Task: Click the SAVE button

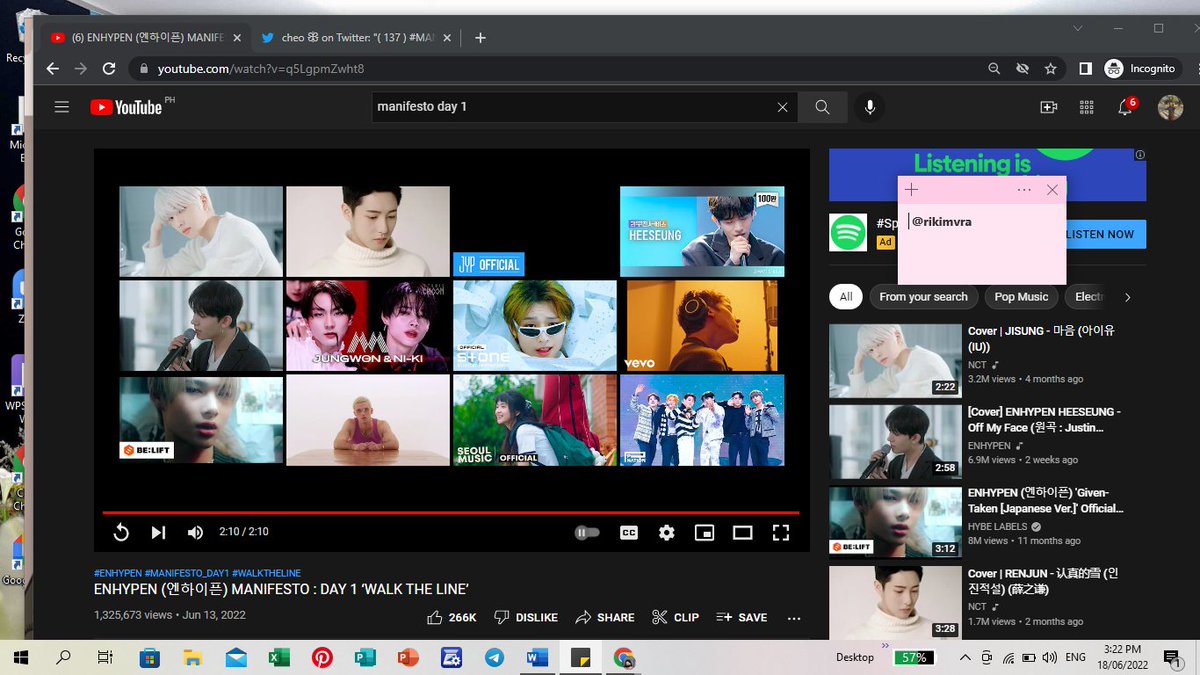Action: (741, 618)
